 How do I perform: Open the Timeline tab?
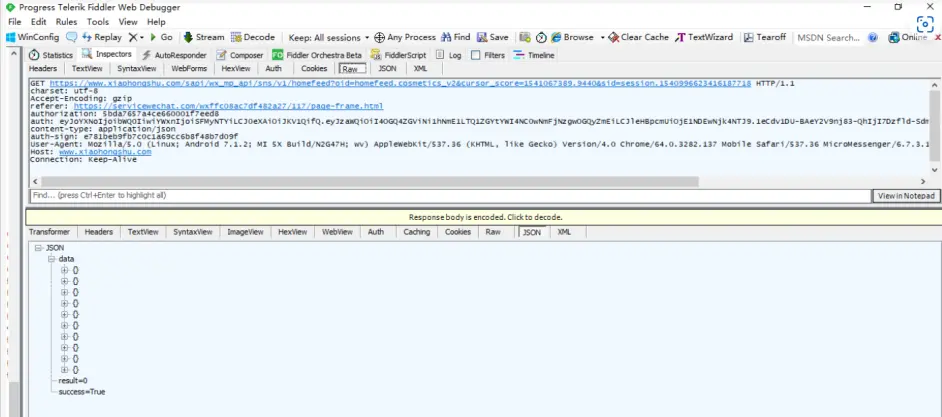tap(534, 55)
